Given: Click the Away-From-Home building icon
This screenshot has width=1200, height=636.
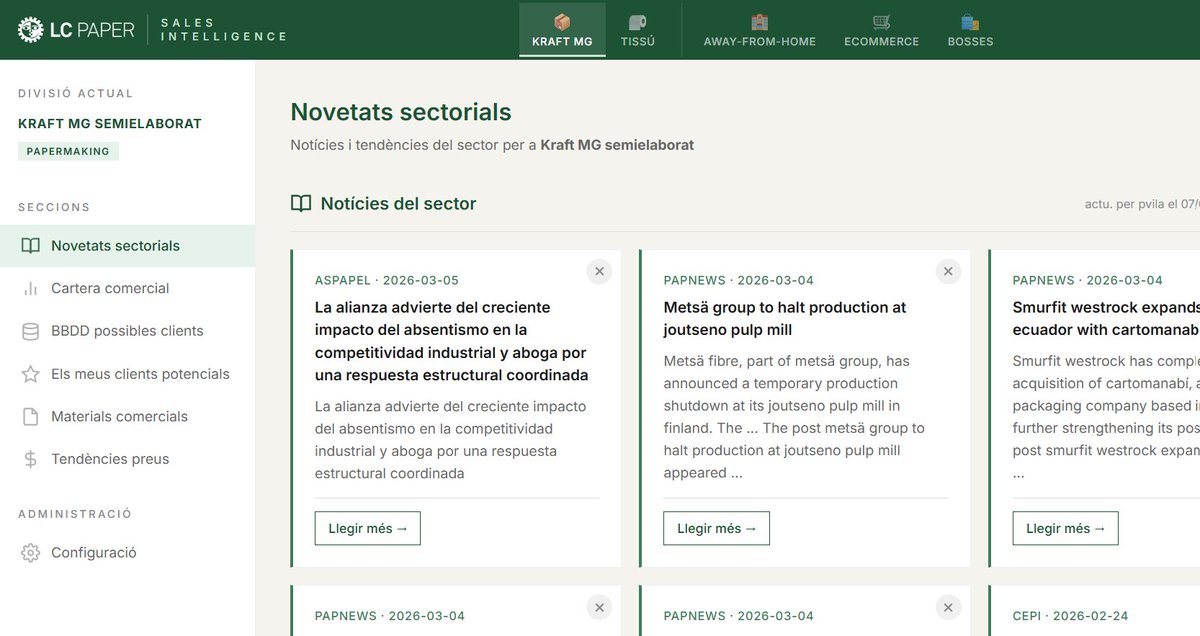Looking at the screenshot, I should tap(760, 22).
